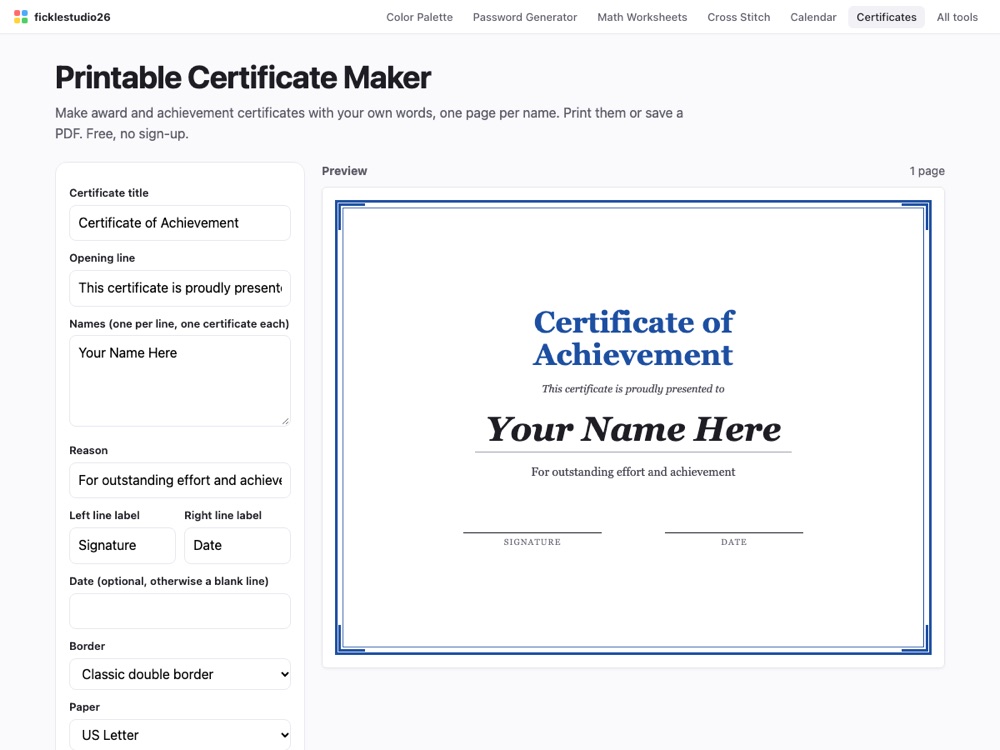This screenshot has height=750, width=1000.
Task: Grab the Names textarea resize handle
Action: (285, 420)
